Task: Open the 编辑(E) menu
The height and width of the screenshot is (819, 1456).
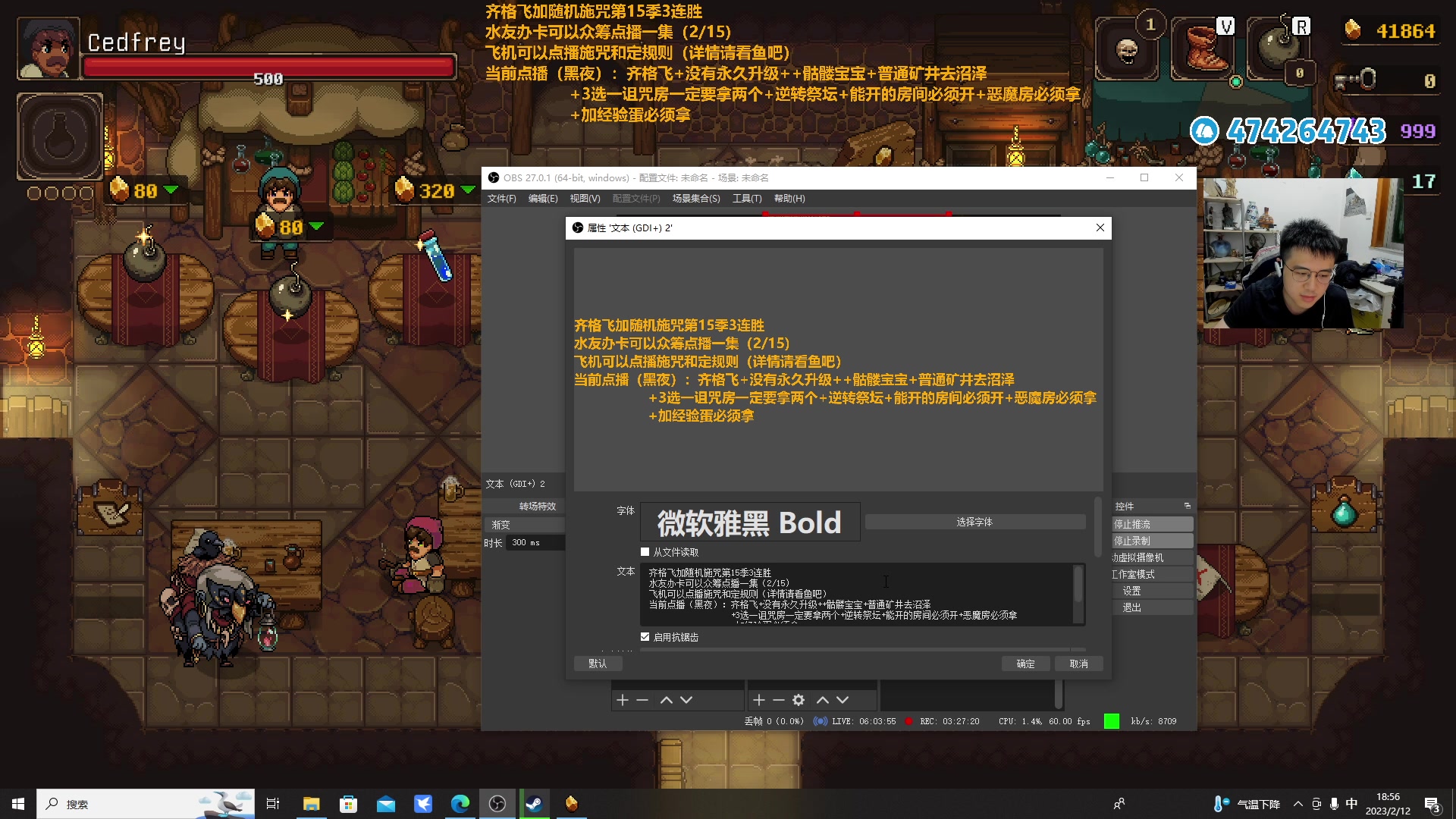Action: pyautogui.click(x=543, y=199)
